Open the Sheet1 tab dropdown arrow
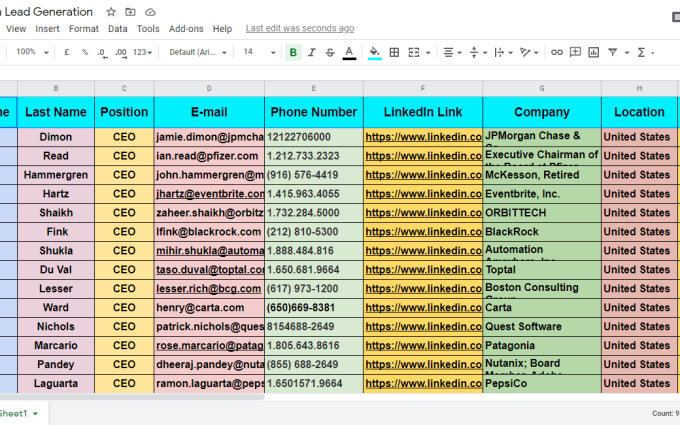Image resolution: width=680 pixels, height=425 pixels. coord(35,414)
